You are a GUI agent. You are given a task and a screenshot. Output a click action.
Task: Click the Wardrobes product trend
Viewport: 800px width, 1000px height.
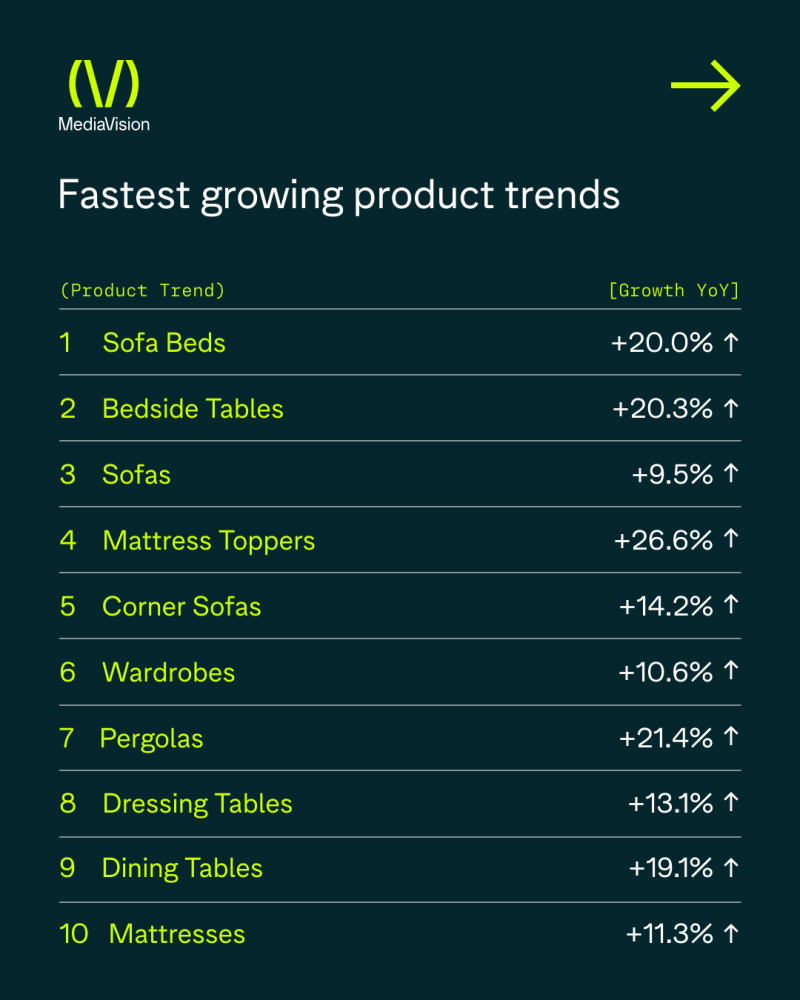[168, 672]
